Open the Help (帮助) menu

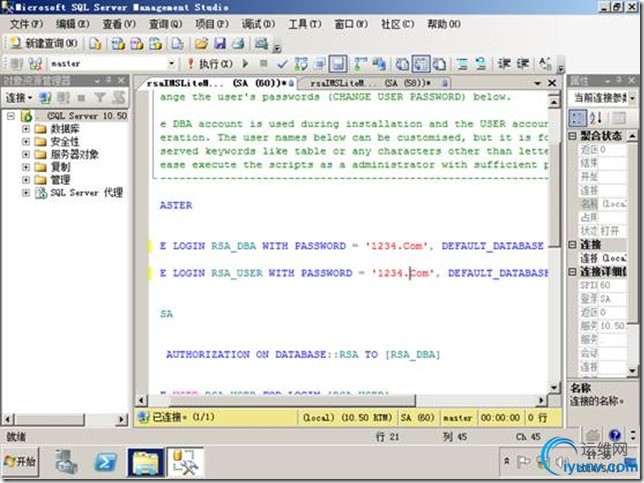pyautogui.click(x=444, y=24)
